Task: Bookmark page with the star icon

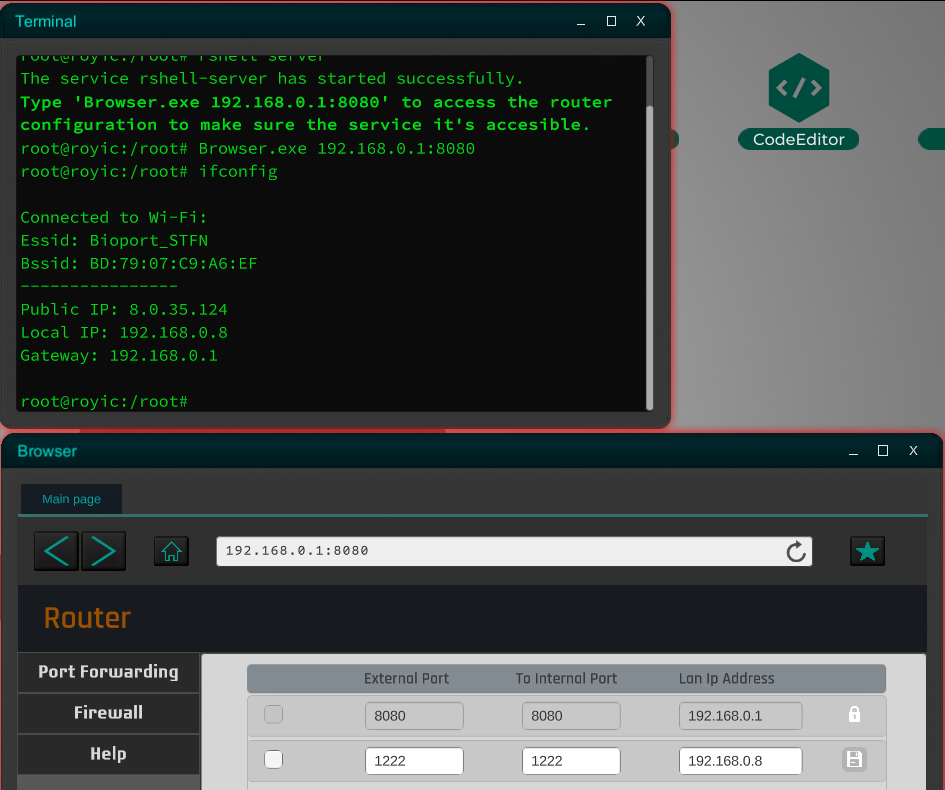Action: click(867, 551)
